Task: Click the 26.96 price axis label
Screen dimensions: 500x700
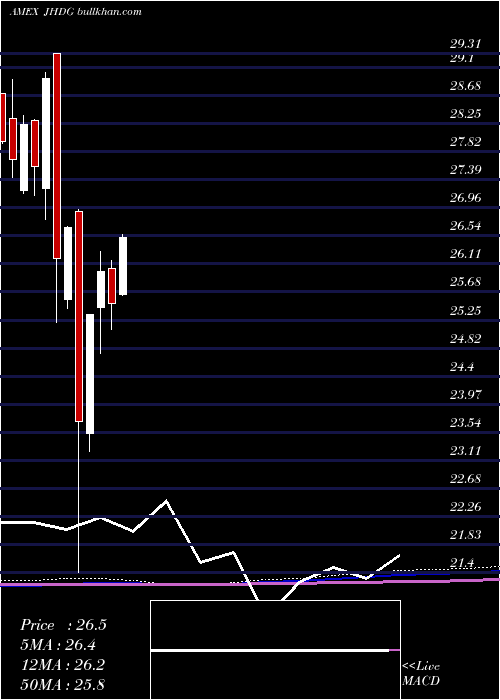Action: point(465,198)
